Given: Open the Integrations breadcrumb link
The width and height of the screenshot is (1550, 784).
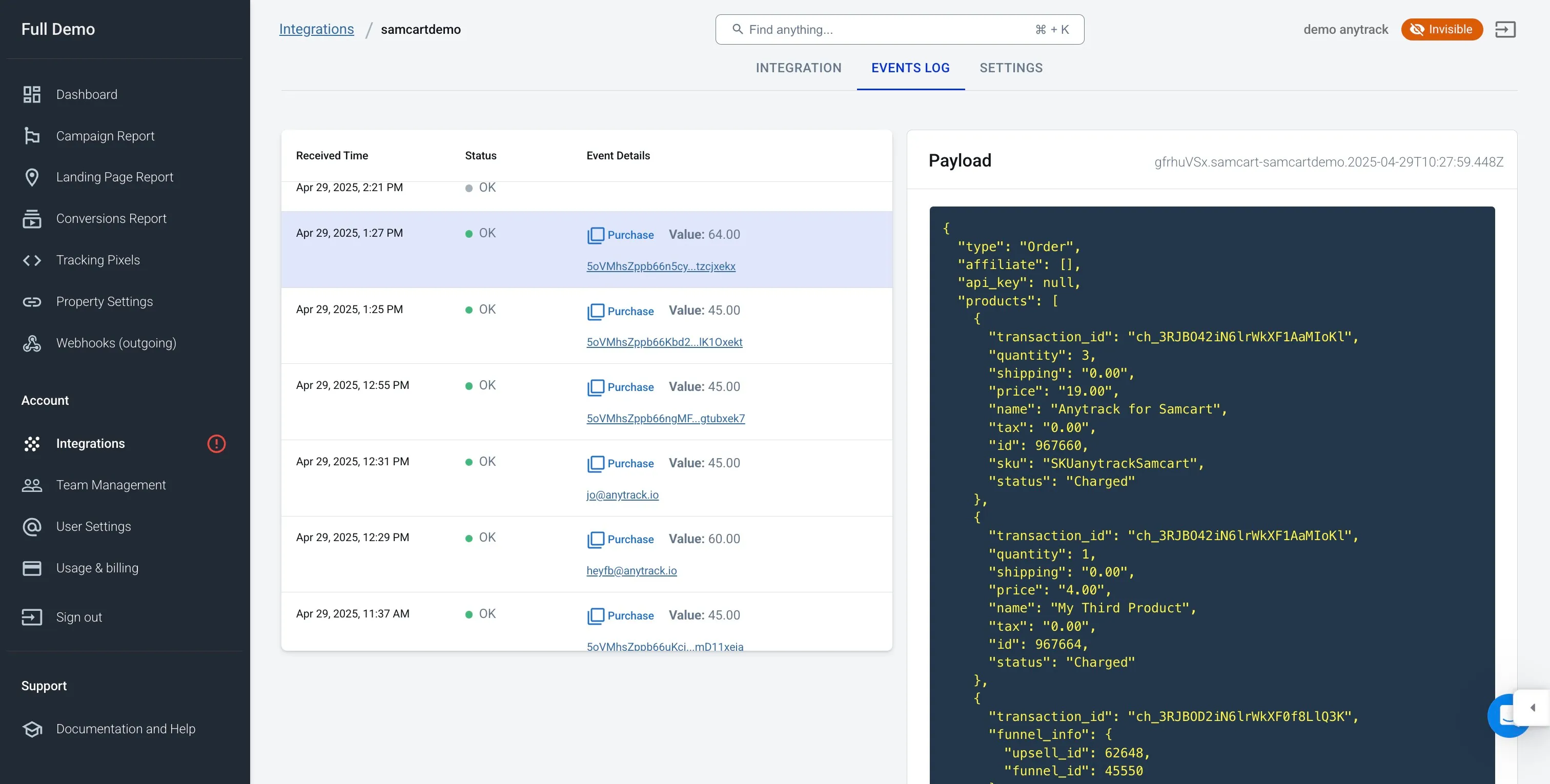Looking at the screenshot, I should pyautogui.click(x=316, y=29).
